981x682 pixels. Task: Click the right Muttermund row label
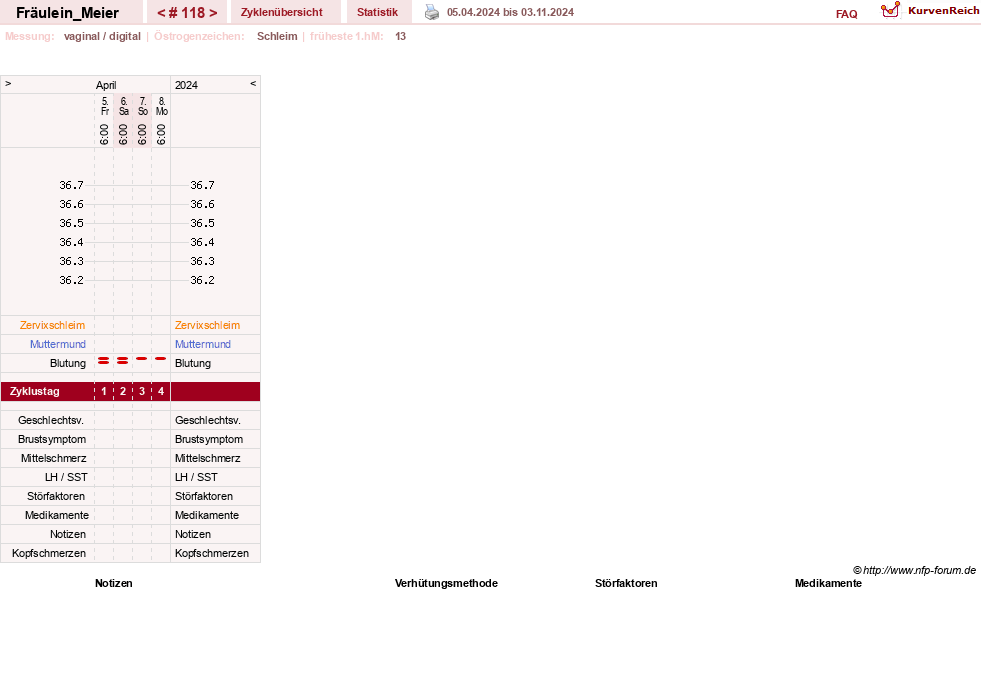coord(203,344)
